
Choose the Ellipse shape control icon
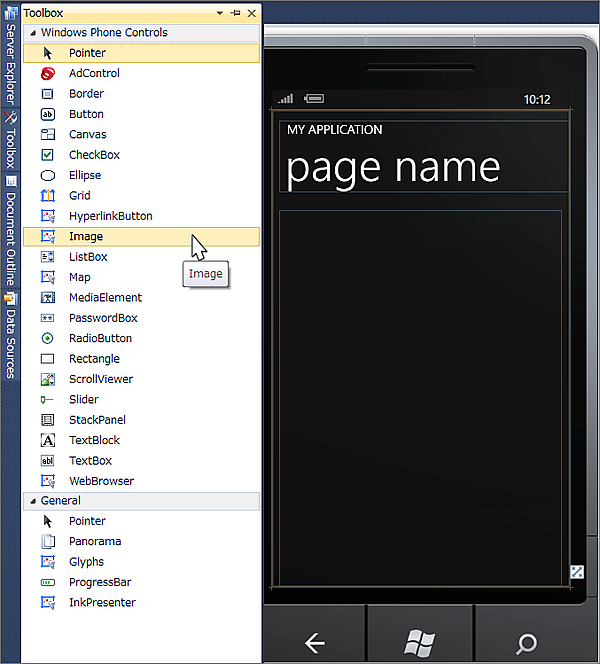click(x=47, y=175)
